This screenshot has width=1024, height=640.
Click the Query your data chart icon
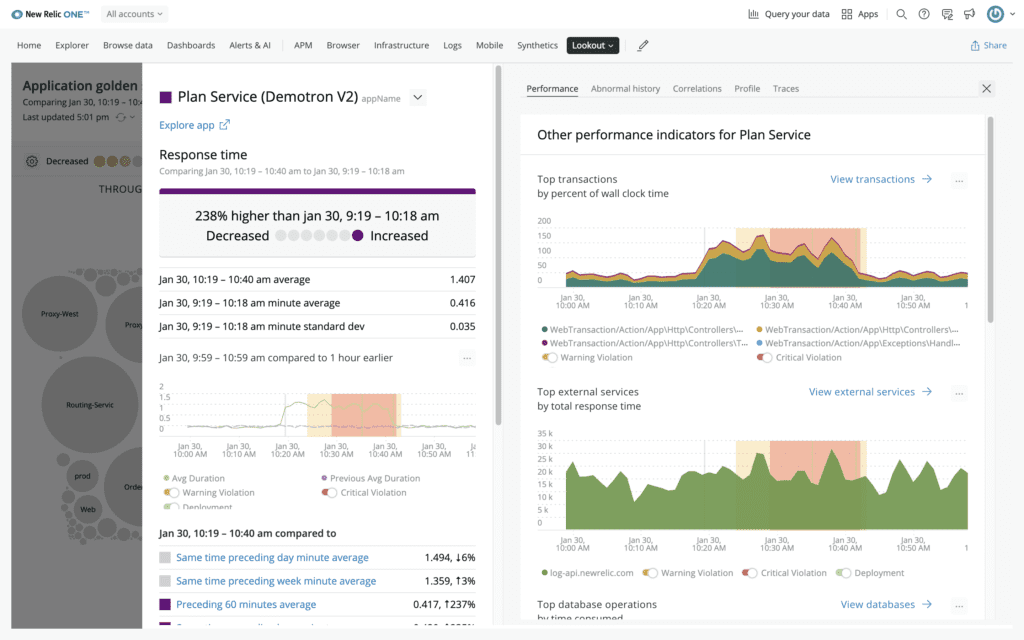[x=753, y=14]
